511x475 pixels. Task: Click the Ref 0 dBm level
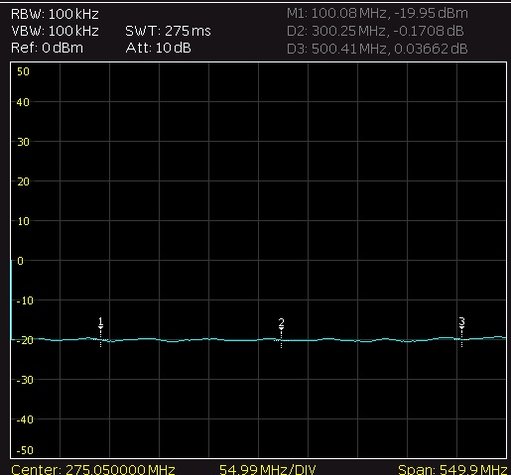click(x=47, y=48)
